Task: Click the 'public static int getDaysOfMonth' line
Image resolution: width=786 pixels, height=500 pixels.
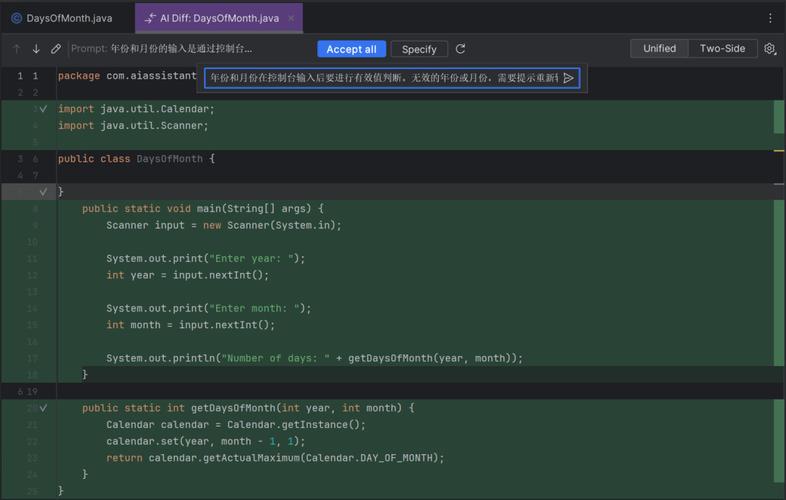Action: tap(248, 408)
